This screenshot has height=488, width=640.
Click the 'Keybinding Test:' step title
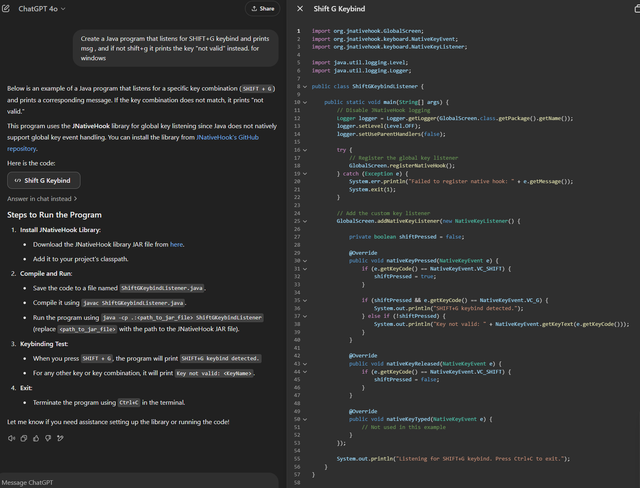[44, 344]
